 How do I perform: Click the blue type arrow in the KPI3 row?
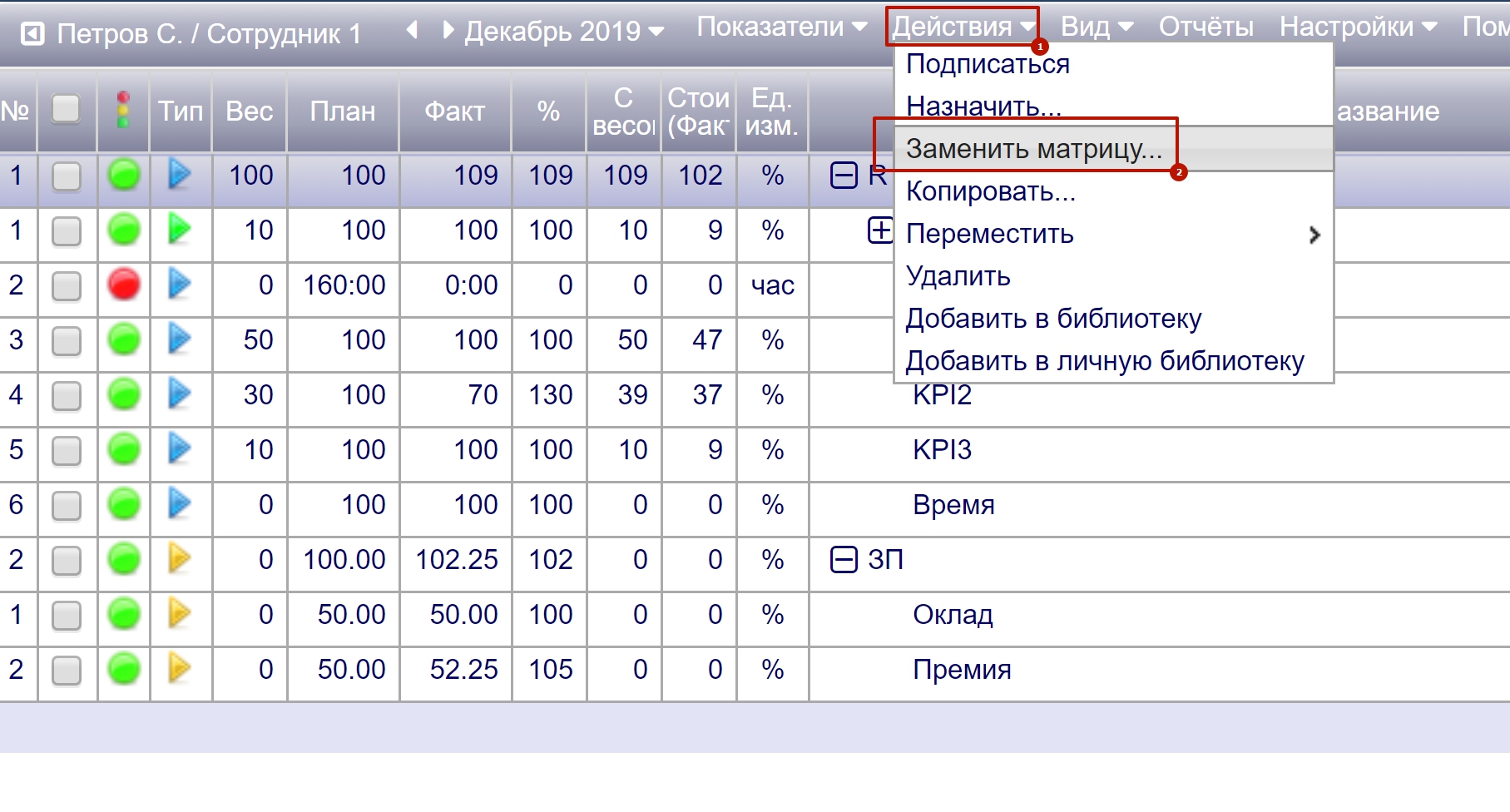click(180, 449)
